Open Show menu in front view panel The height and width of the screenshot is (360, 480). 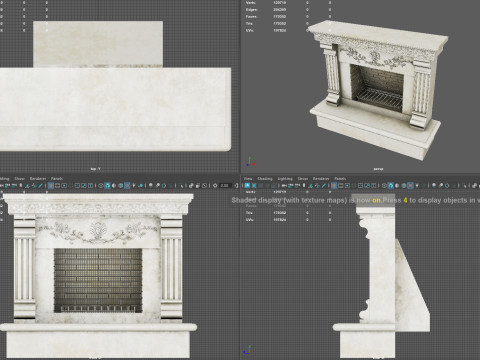pos(20,179)
